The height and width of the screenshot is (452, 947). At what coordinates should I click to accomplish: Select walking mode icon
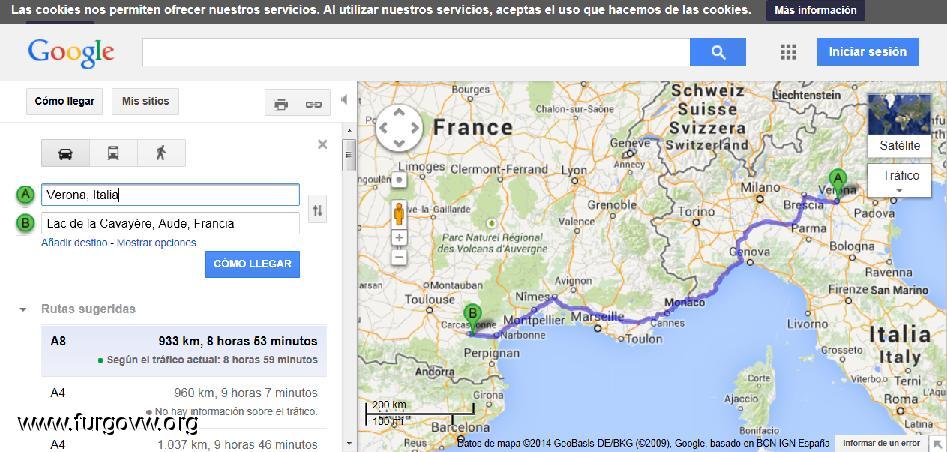tap(161, 153)
